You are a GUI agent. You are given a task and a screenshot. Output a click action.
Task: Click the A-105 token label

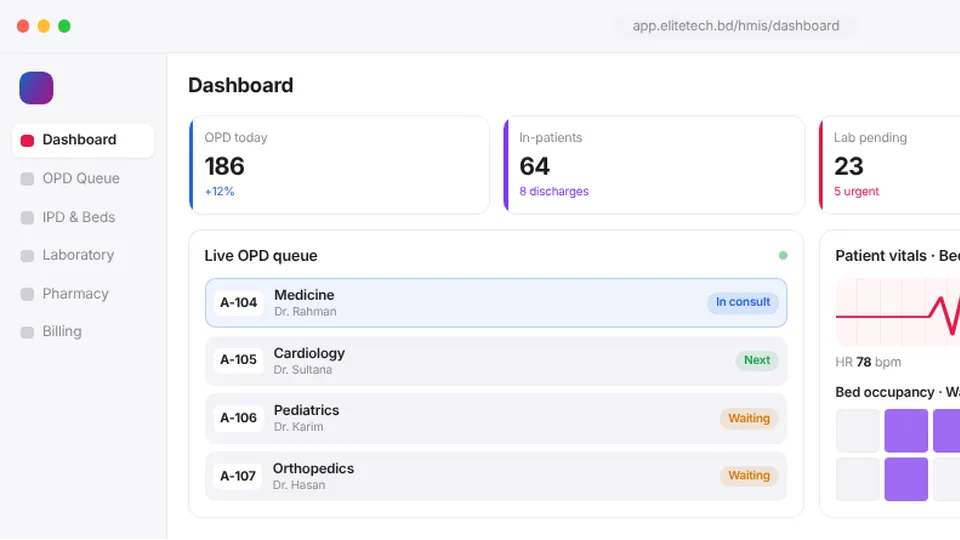point(238,360)
